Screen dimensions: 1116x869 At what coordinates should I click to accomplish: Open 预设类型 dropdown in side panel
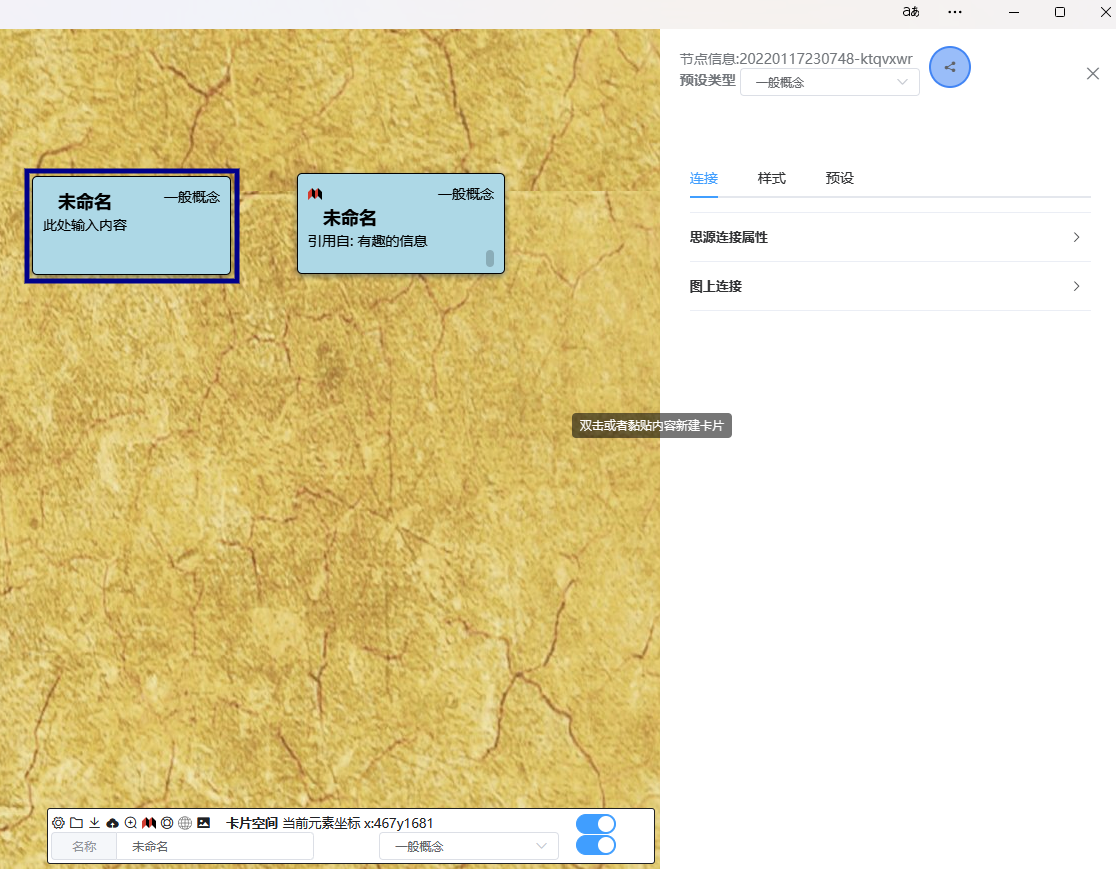[x=830, y=82]
